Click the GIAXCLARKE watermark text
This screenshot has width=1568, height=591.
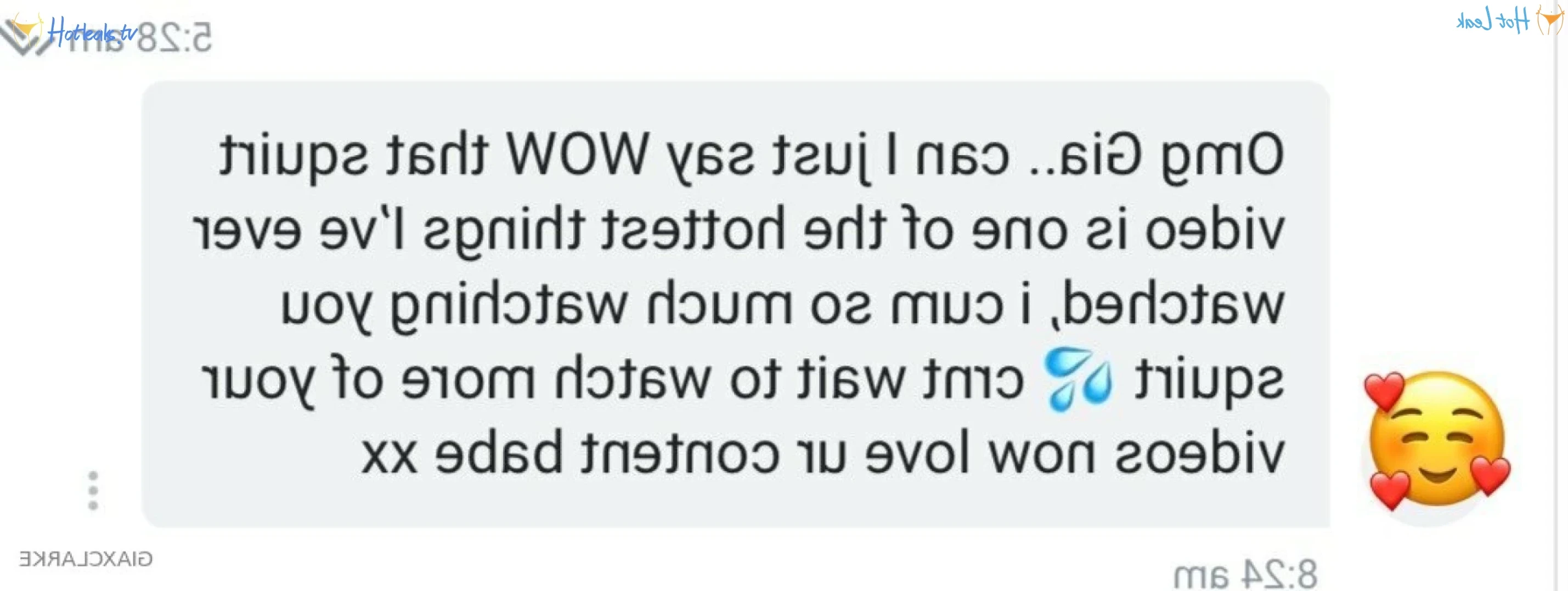click(85, 559)
